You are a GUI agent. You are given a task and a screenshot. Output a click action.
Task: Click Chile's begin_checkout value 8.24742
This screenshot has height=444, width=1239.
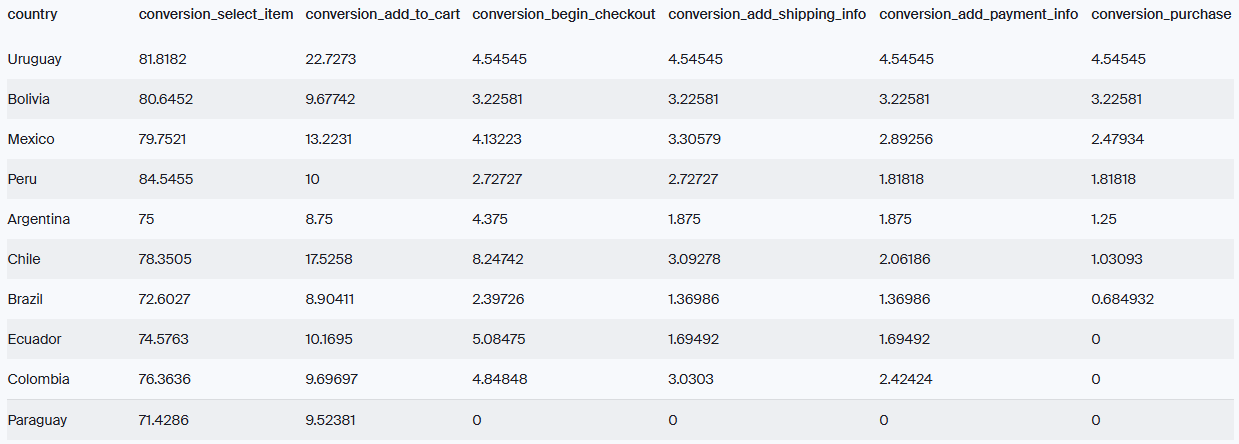(x=498, y=259)
